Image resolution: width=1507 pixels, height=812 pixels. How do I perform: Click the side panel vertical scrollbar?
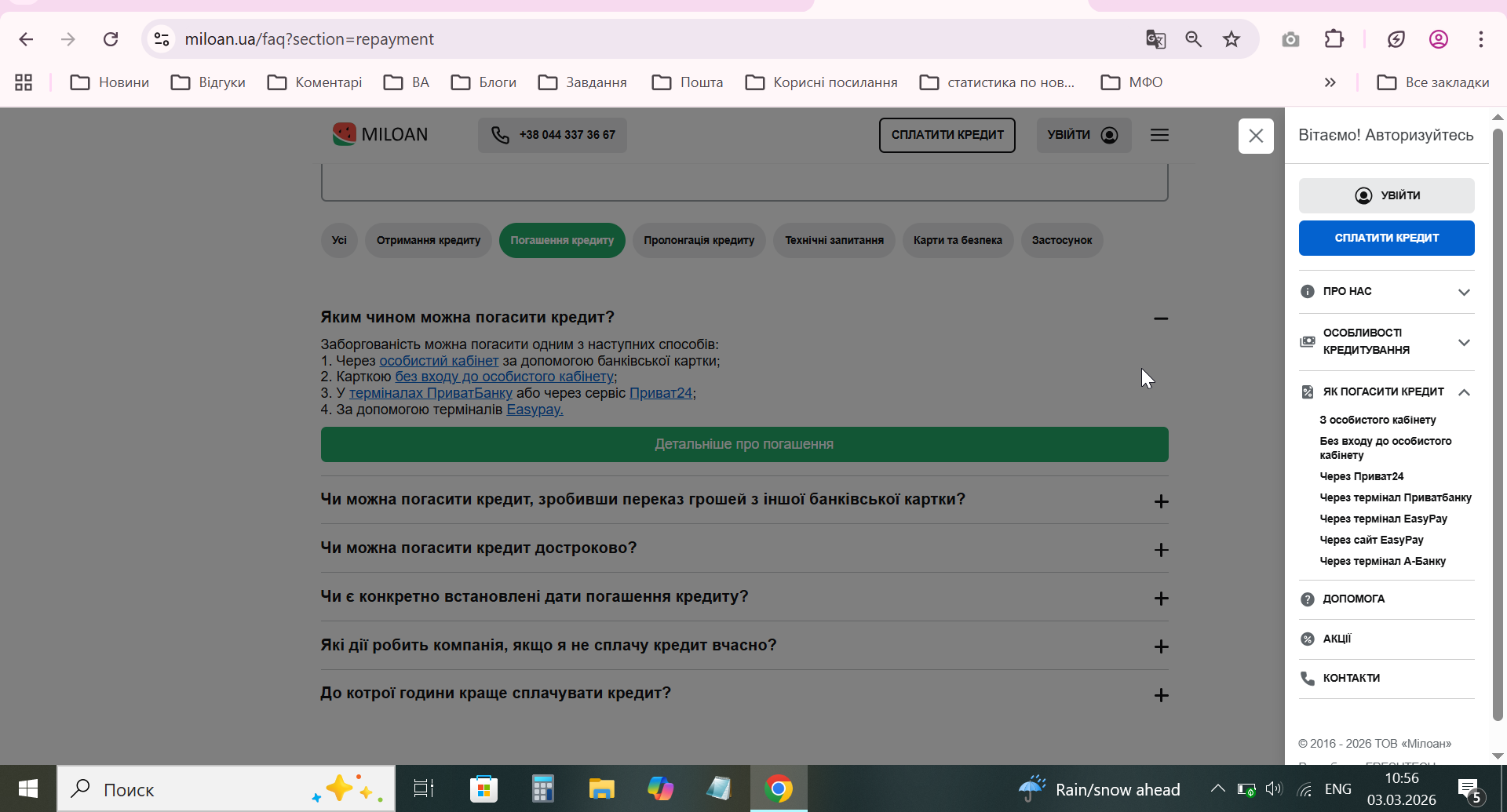(x=1498, y=424)
